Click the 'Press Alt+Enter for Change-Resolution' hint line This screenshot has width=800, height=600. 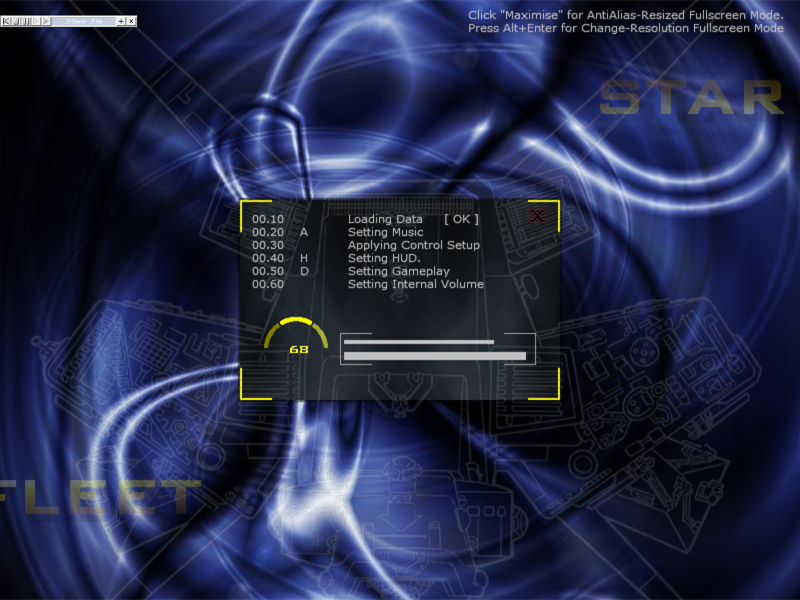tap(626, 29)
